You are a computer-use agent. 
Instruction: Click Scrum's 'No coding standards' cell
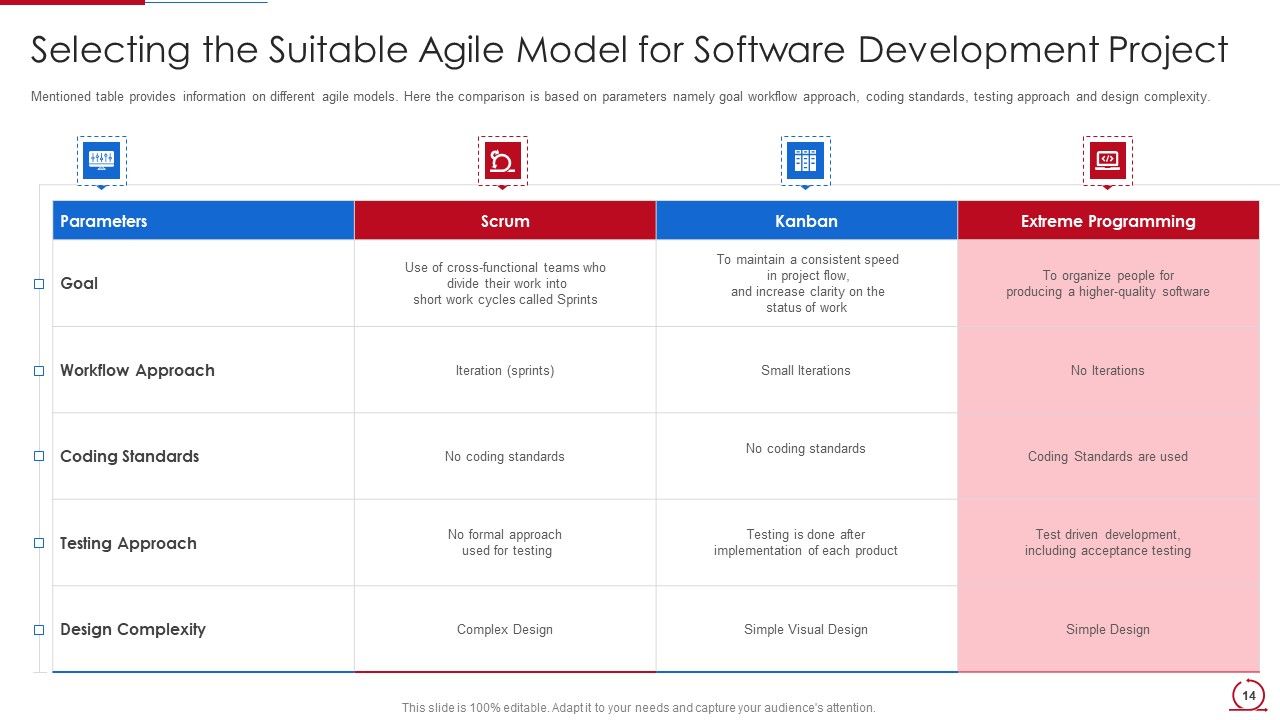point(505,457)
